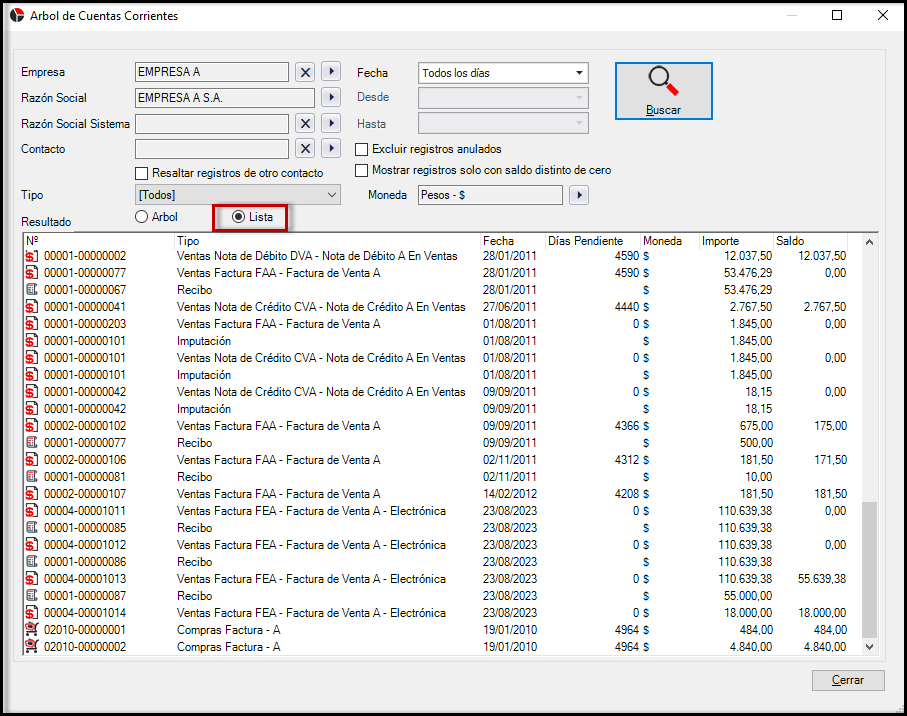
Task: Enable Excluir registros anulados checkbox
Action: pos(362,149)
